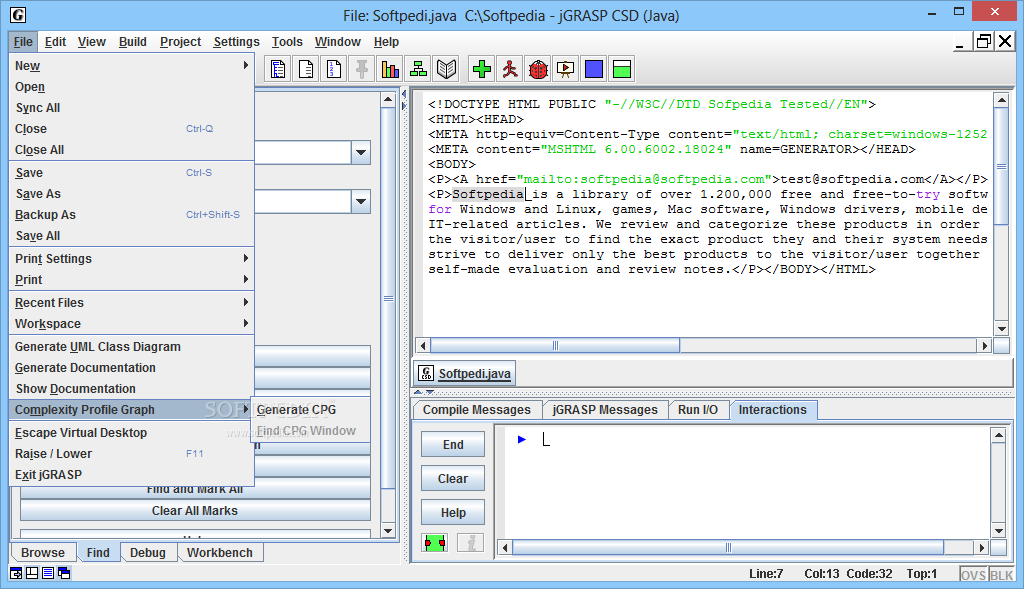Click the cascade-windows icon in status bar

click(x=64, y=573)
